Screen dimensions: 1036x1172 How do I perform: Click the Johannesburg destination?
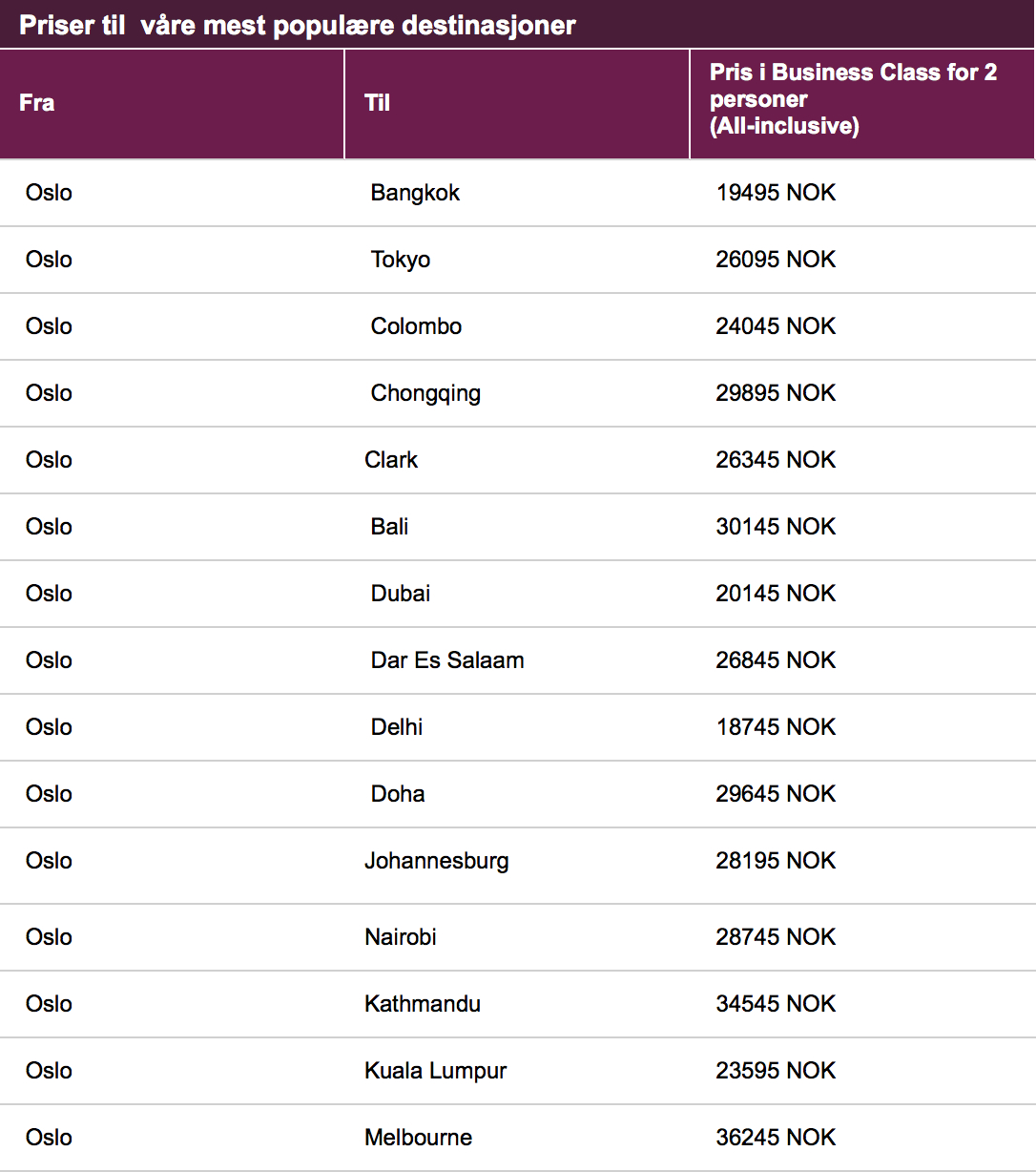437,861
